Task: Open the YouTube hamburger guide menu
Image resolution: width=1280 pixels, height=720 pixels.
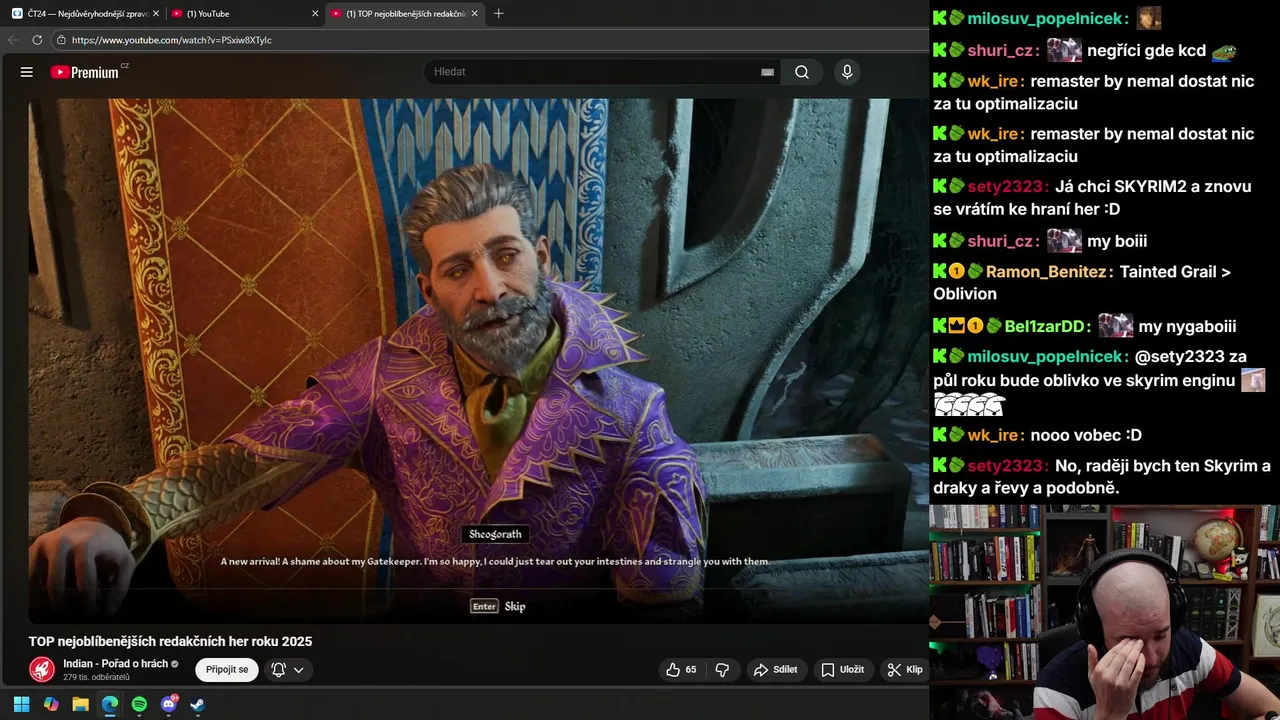Action: (x=27, y=72)
